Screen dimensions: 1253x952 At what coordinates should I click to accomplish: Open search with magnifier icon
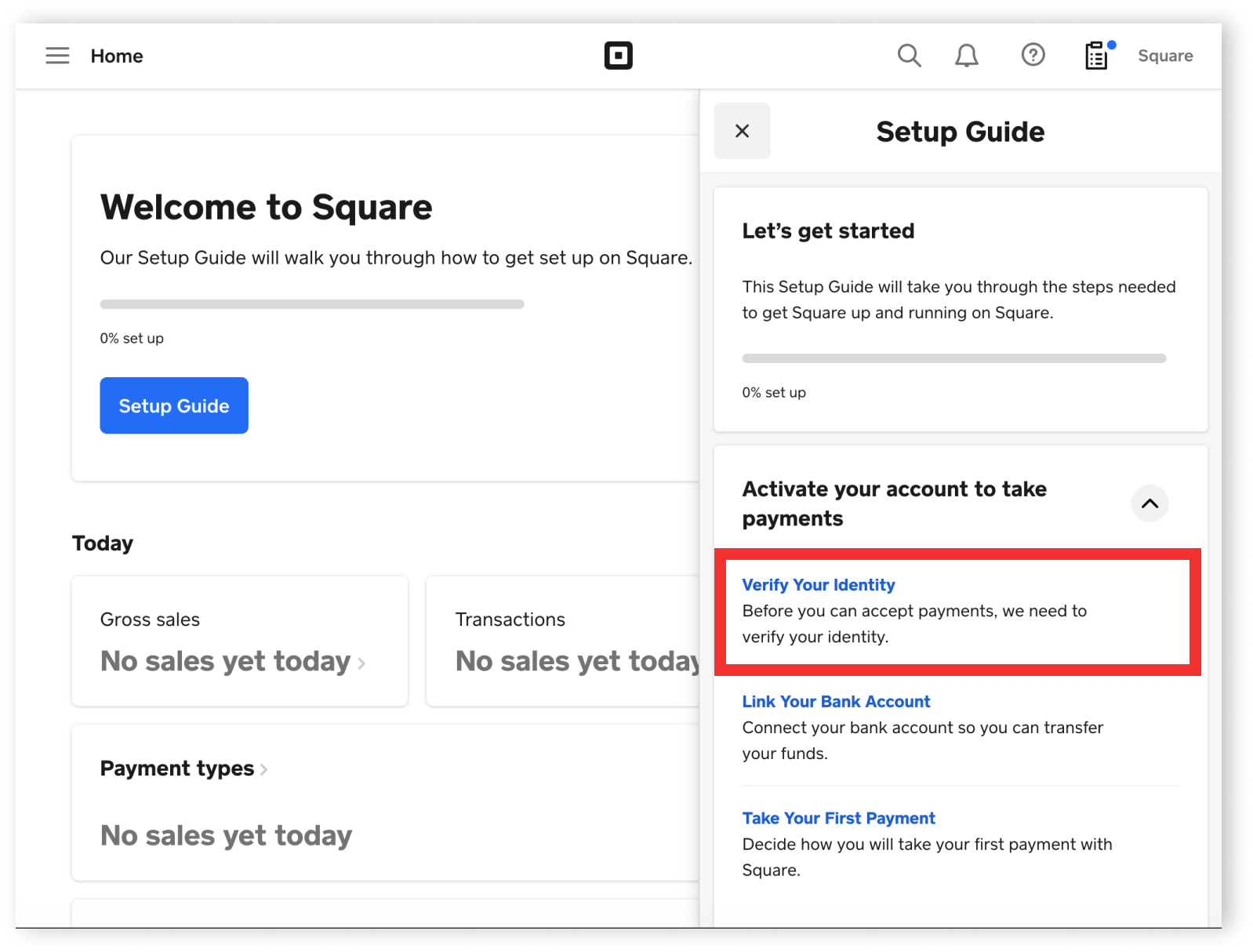click(909, 56)
